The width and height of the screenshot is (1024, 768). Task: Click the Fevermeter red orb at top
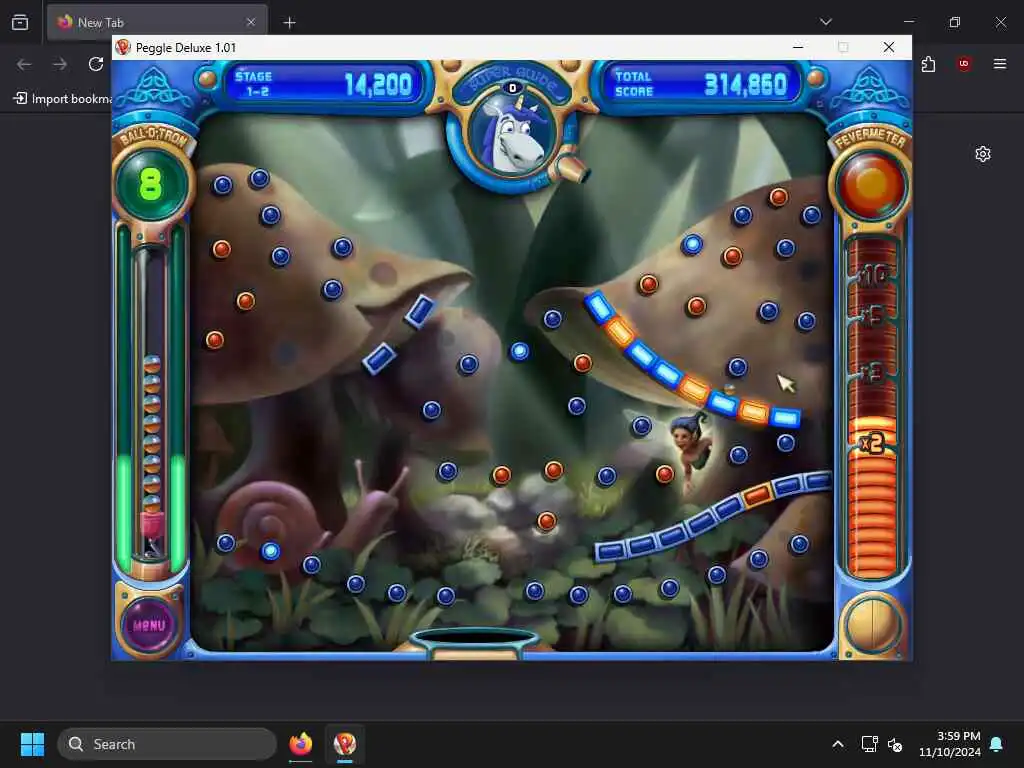pos(871,184)
